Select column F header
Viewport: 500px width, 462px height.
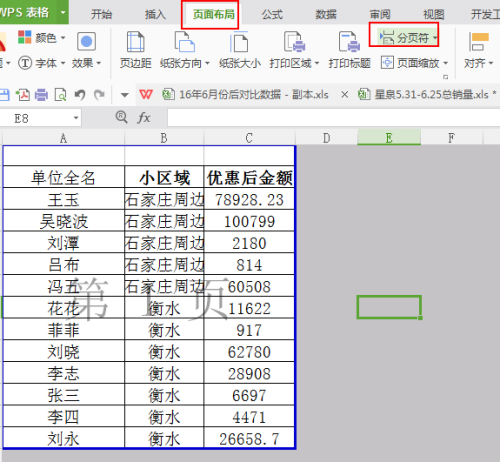(x=451, y=138)
